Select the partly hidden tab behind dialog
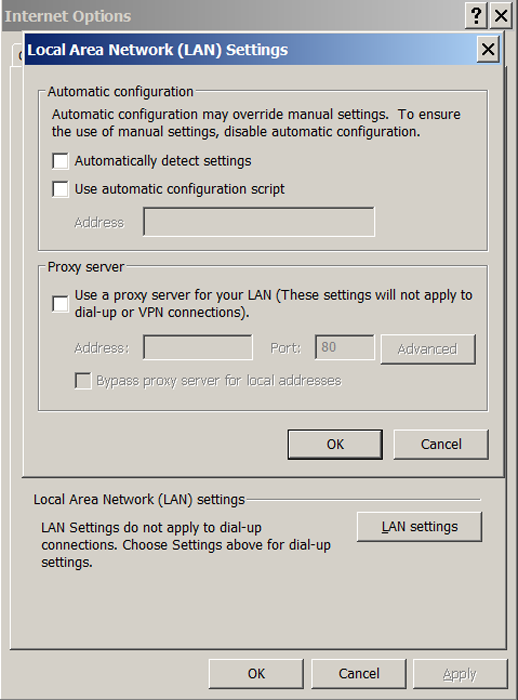Screen dimensions: 518x700 click(x=17, y=55)
